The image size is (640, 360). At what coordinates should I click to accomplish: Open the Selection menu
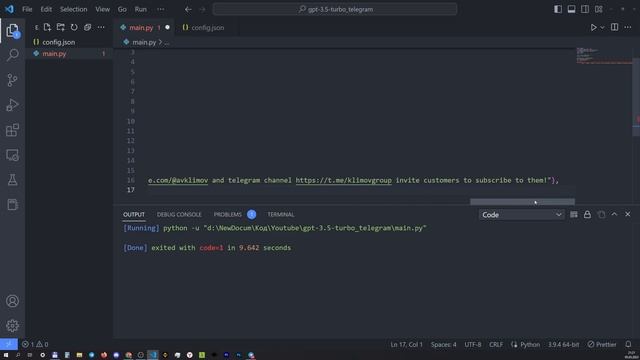(x=73, y=9)
